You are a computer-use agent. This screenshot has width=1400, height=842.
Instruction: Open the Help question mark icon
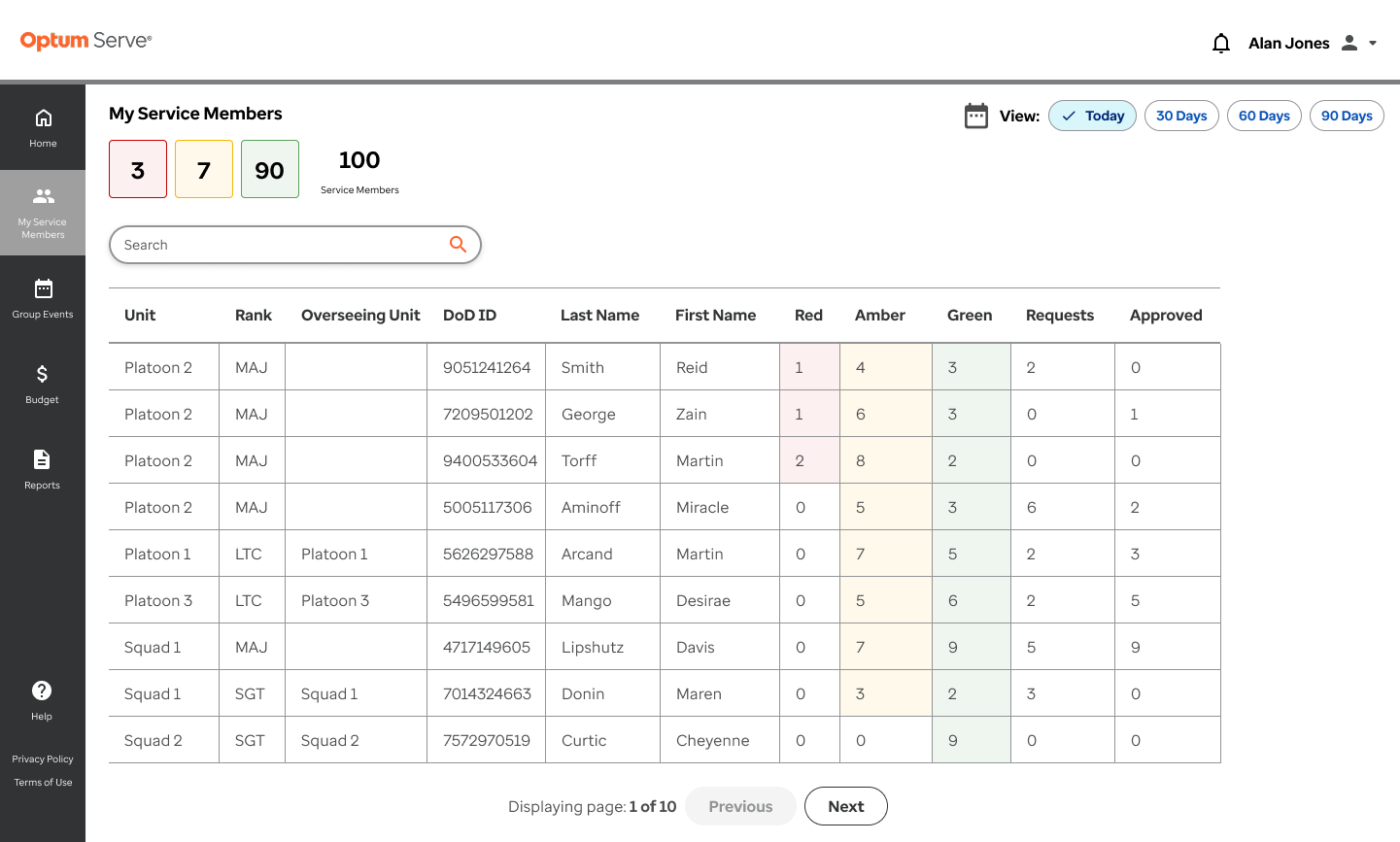coord(42,690)
